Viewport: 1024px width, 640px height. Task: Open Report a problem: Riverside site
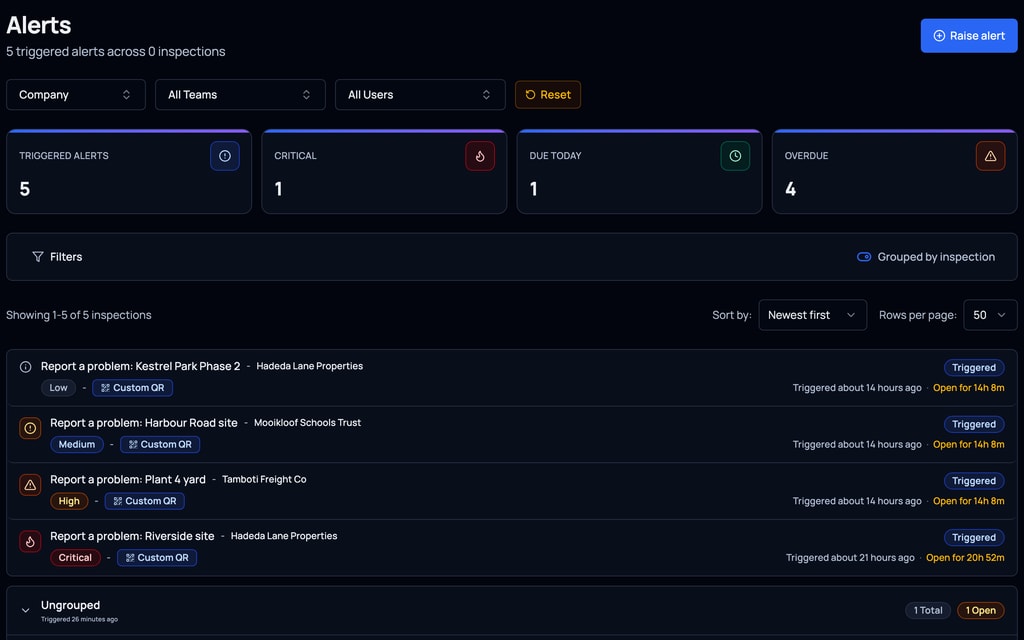[132, 536]
